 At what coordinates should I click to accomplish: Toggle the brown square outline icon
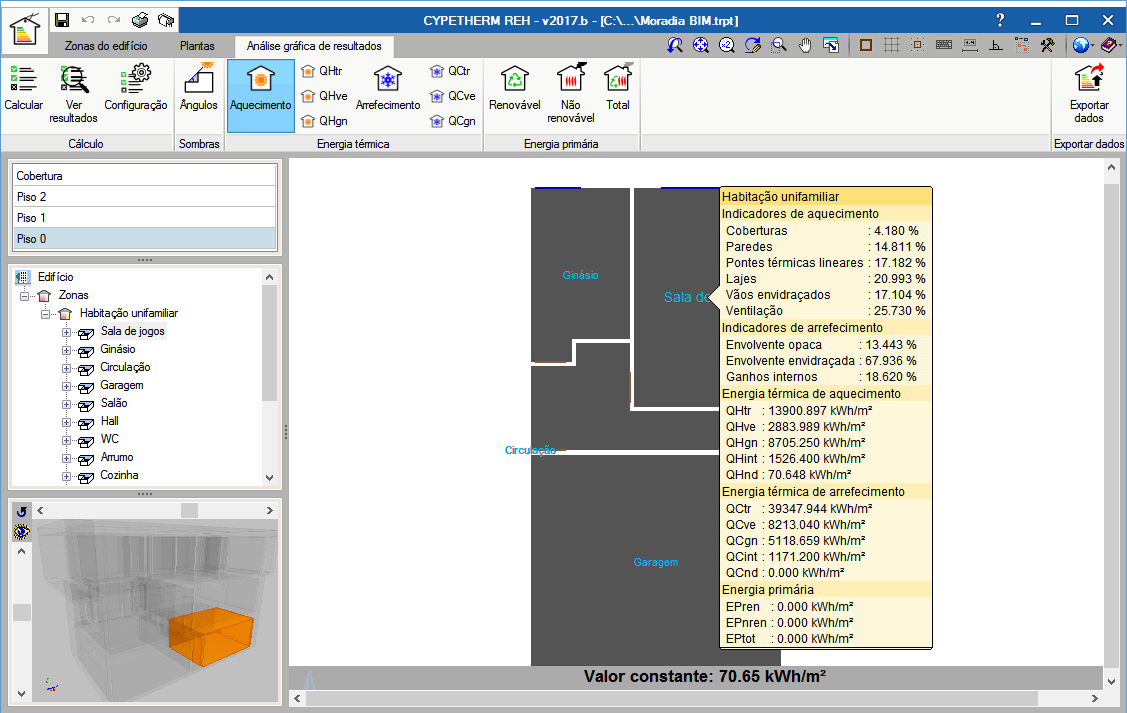pos(866,45)
